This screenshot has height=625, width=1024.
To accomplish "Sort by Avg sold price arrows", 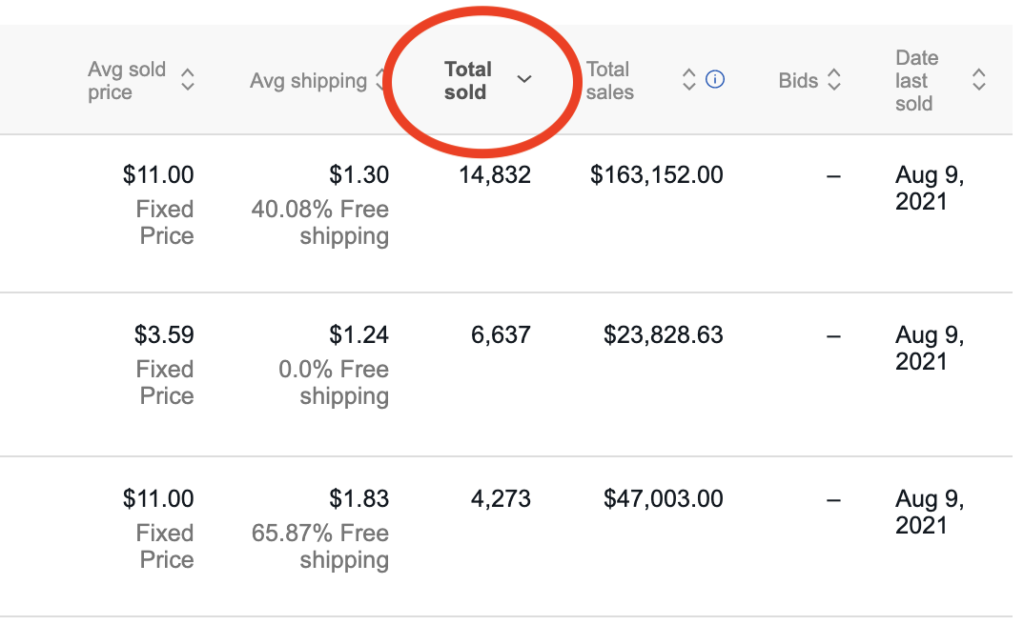I will 187,80.
